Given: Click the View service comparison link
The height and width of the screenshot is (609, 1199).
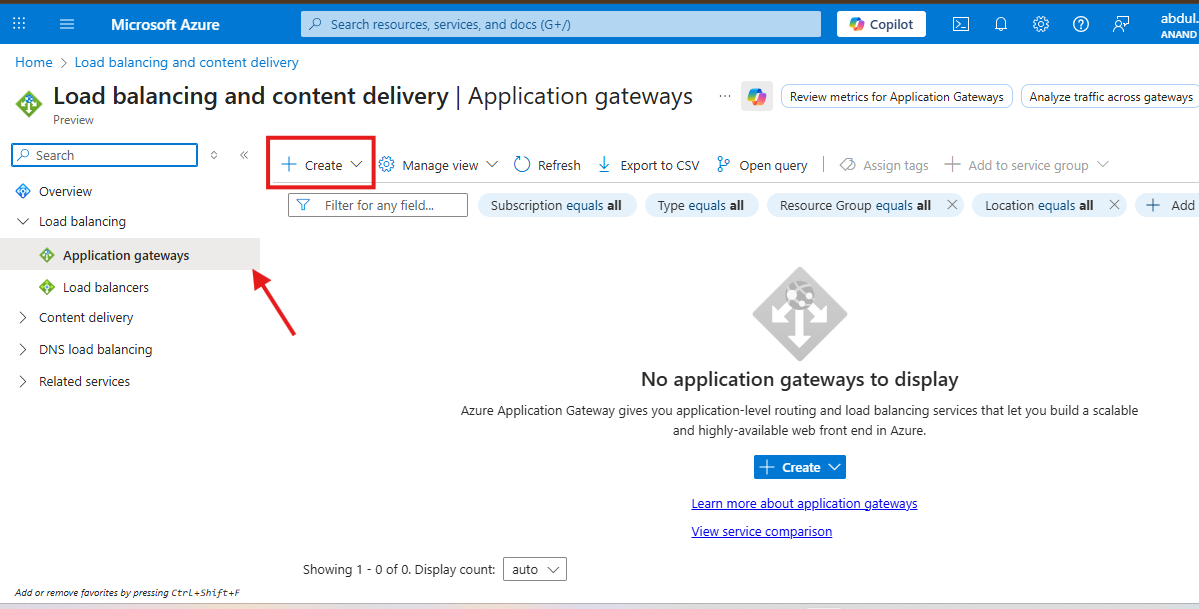Looking at the screenshot, I should coord(761,531).
